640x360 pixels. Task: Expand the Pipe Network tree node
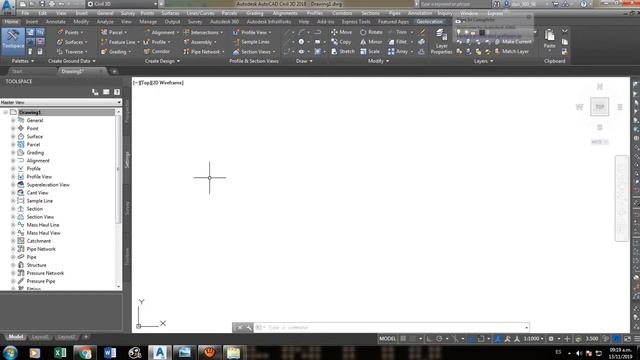click(13, 249)
